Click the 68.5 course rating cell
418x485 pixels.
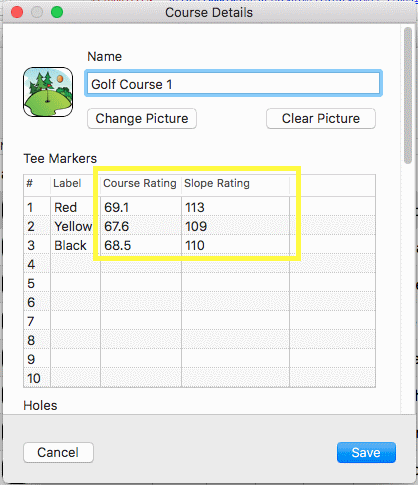click(x=141, y=245)
